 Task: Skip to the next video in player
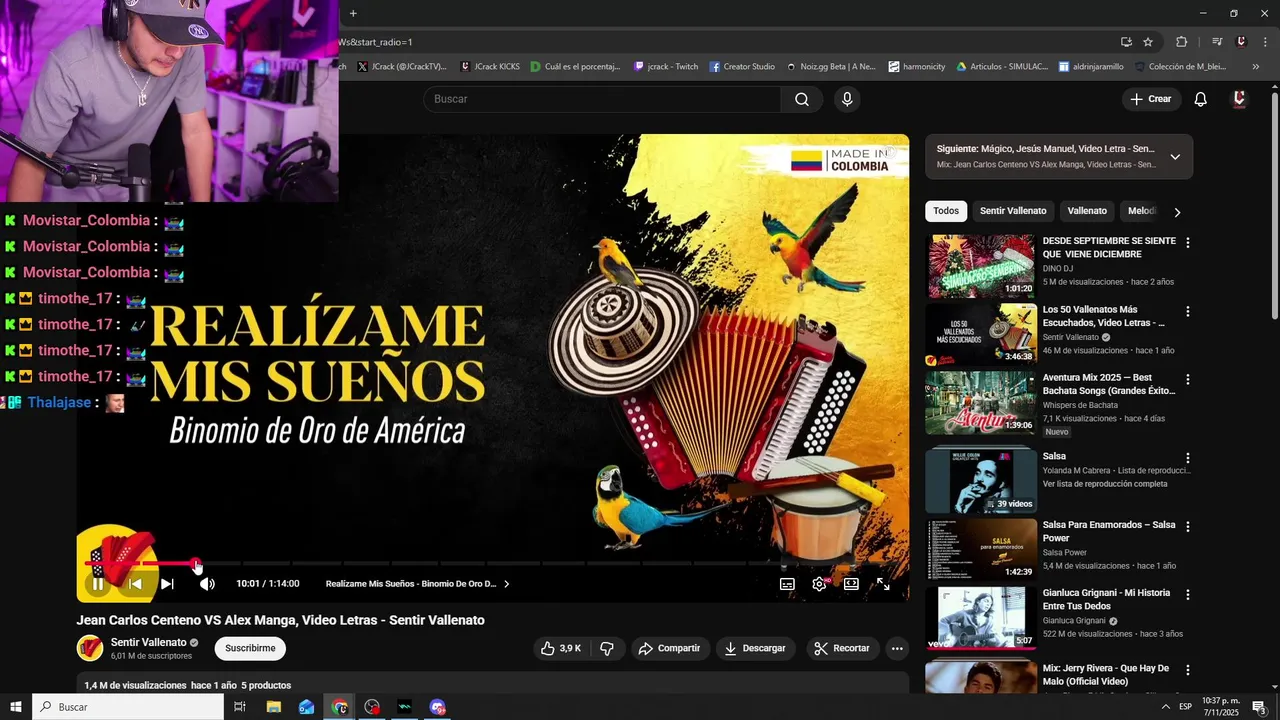167,584
